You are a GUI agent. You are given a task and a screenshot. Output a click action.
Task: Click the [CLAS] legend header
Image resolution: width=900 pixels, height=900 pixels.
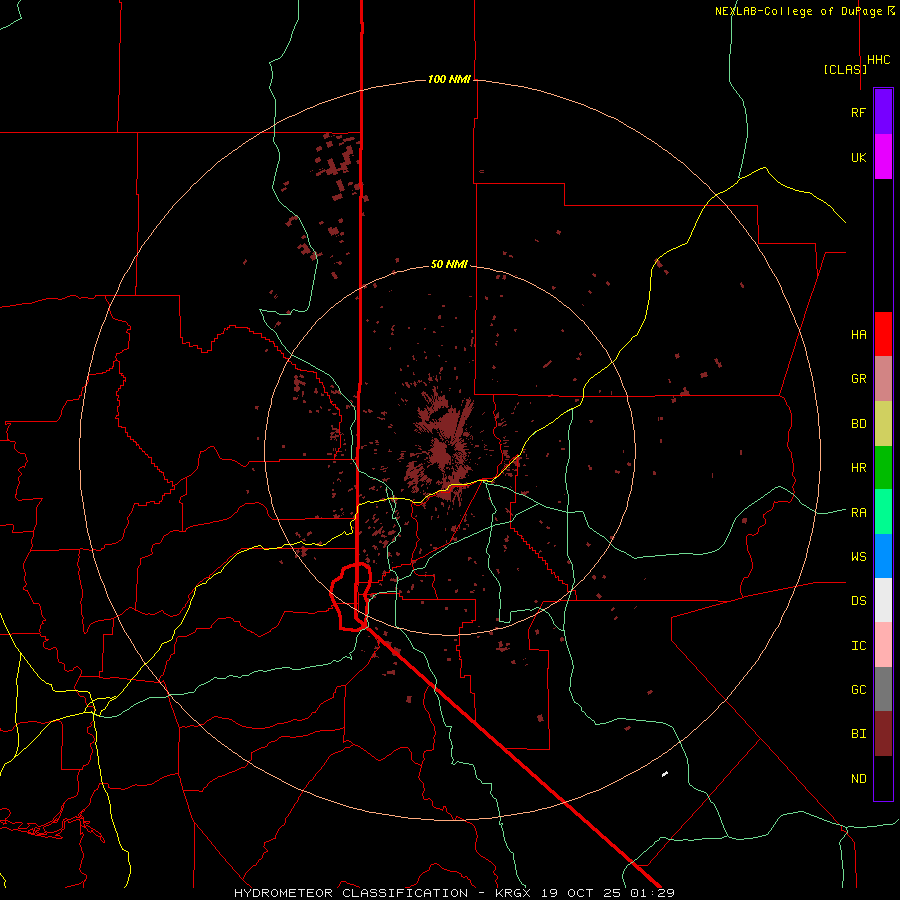coord(845,69)
